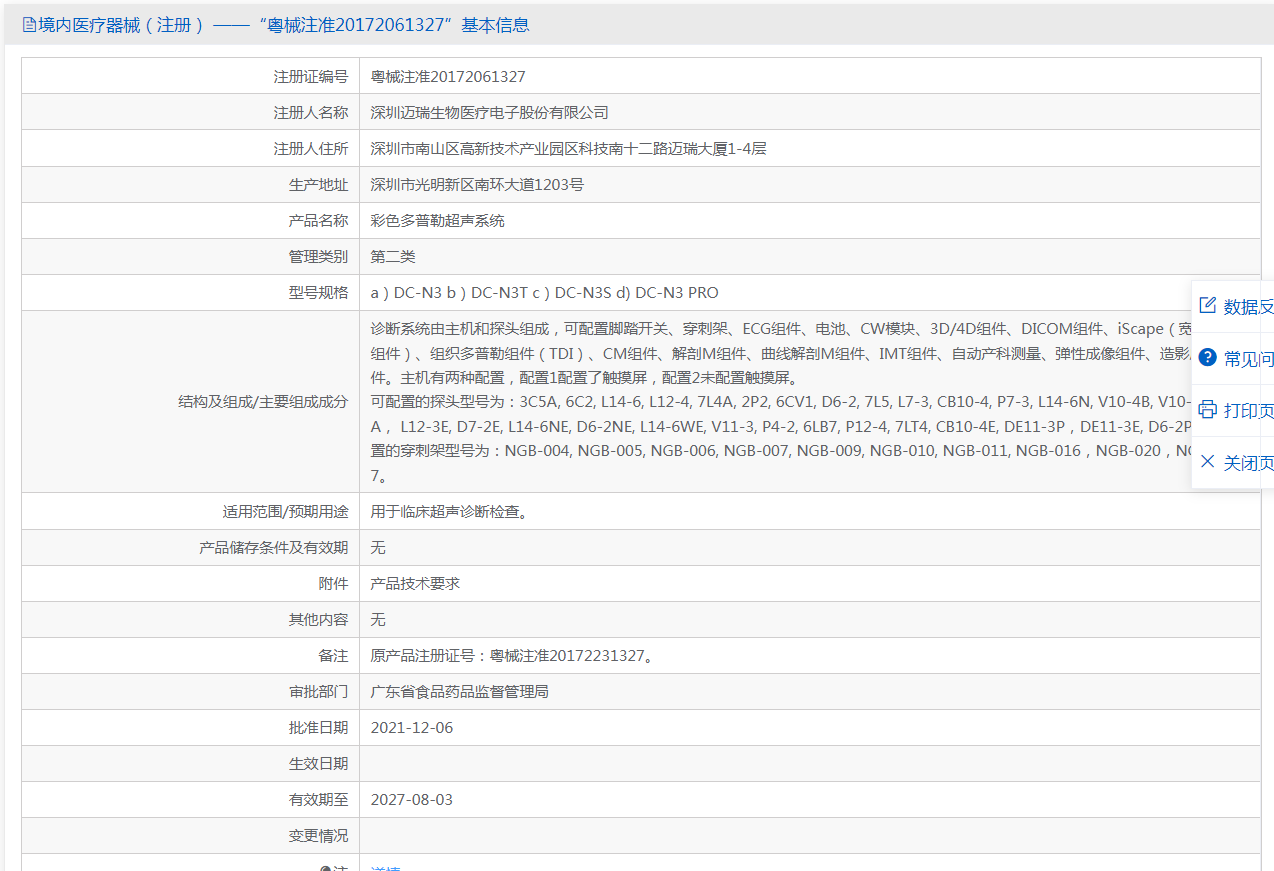1274x871 pixels.
Task: Click attachment value 产品技术要求
Action: (x=415, y=583)
